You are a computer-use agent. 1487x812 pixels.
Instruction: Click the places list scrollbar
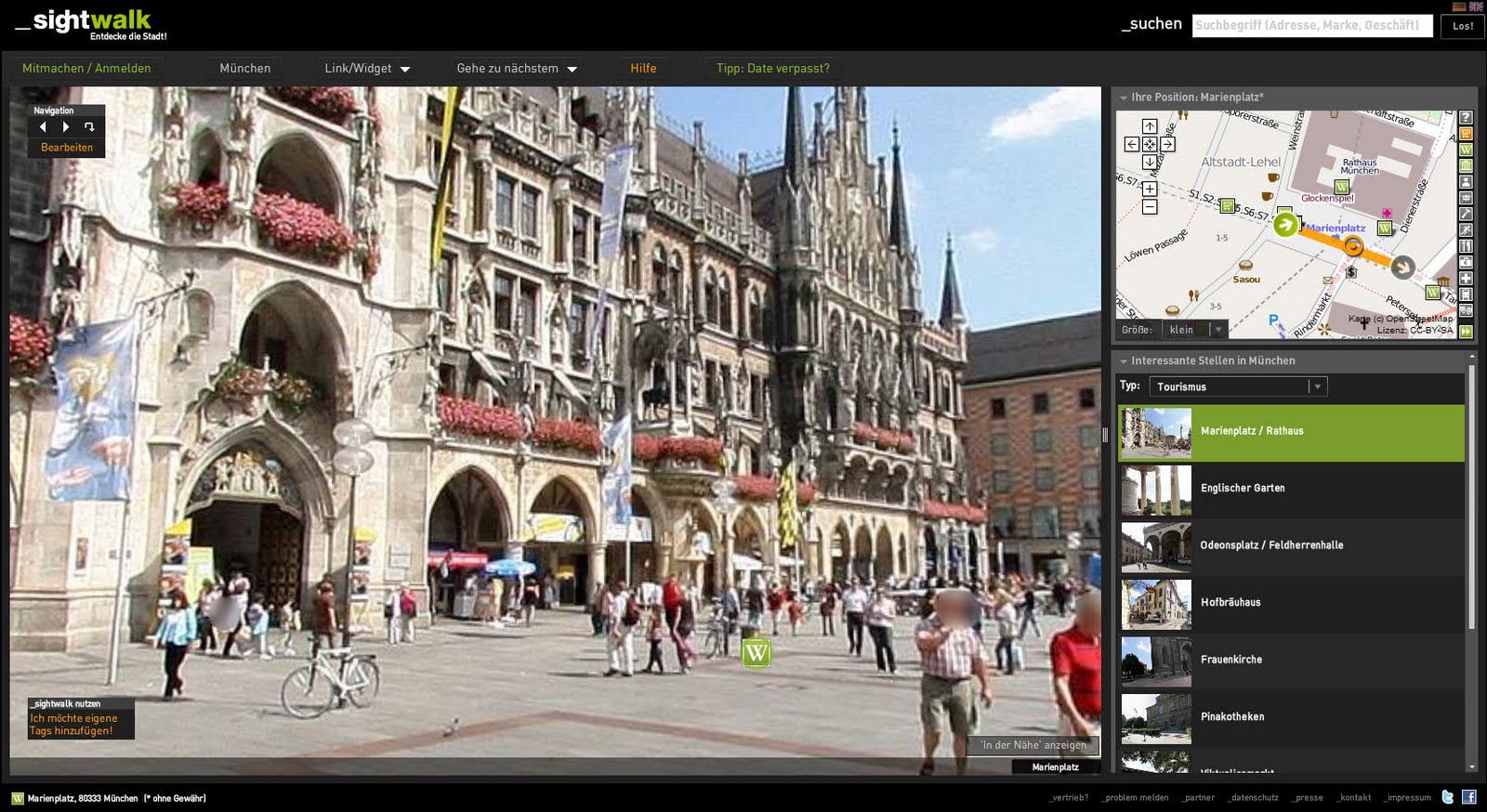(1471, 497)
